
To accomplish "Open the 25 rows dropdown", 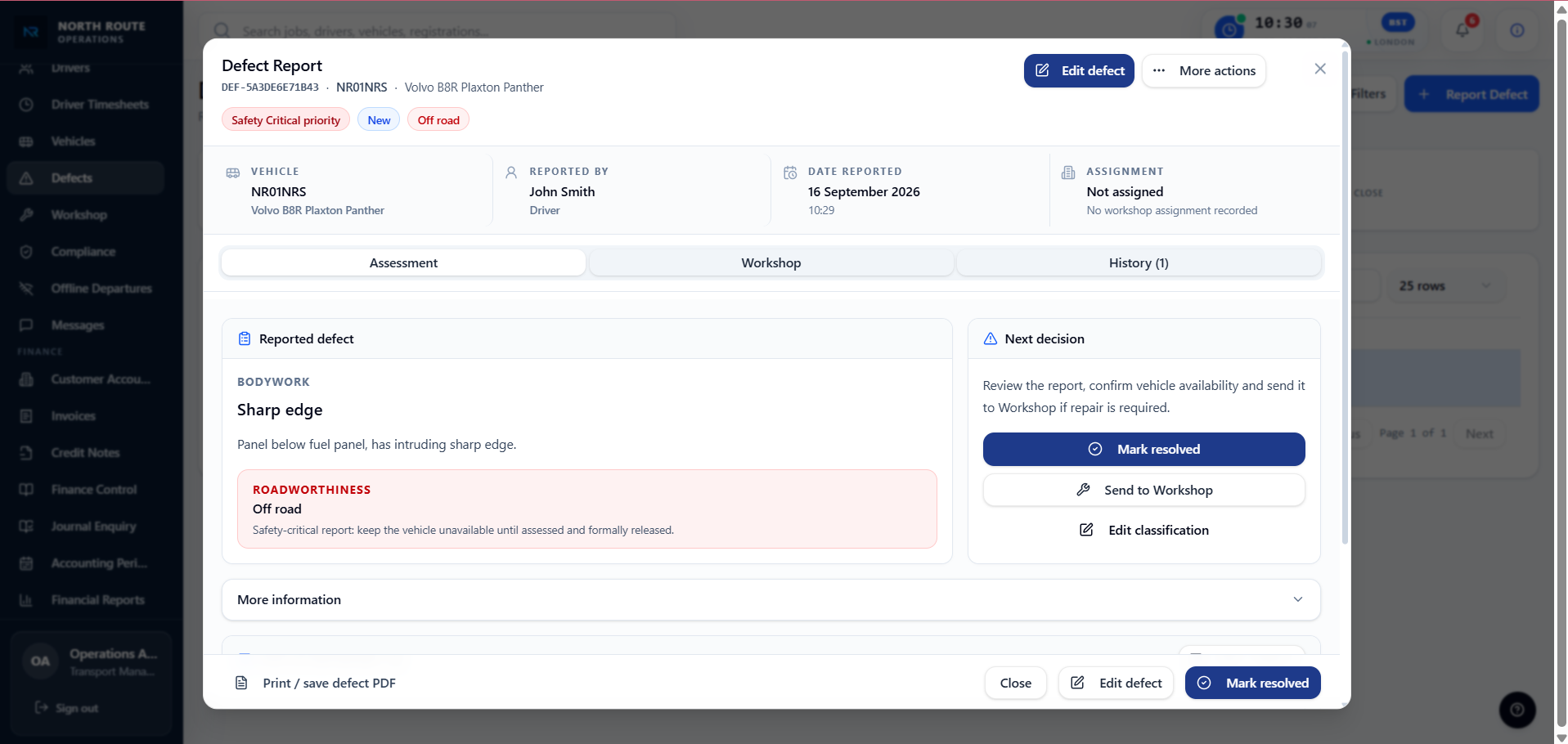I will (x=1445, y=286).
